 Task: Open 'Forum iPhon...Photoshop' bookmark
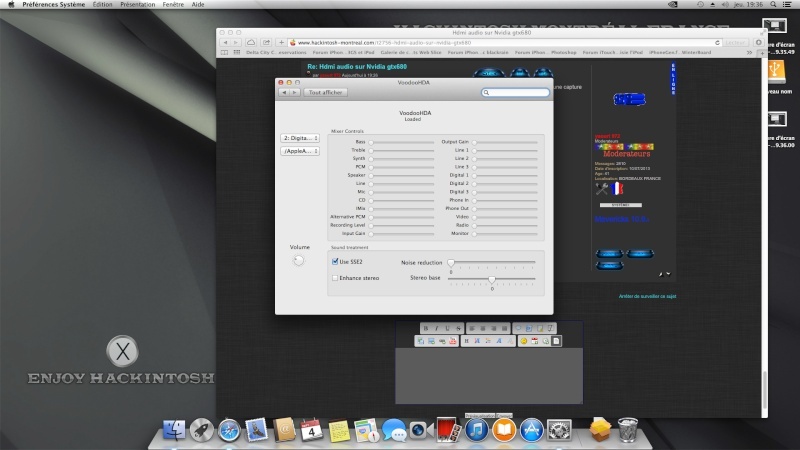[x=545, y=52]
